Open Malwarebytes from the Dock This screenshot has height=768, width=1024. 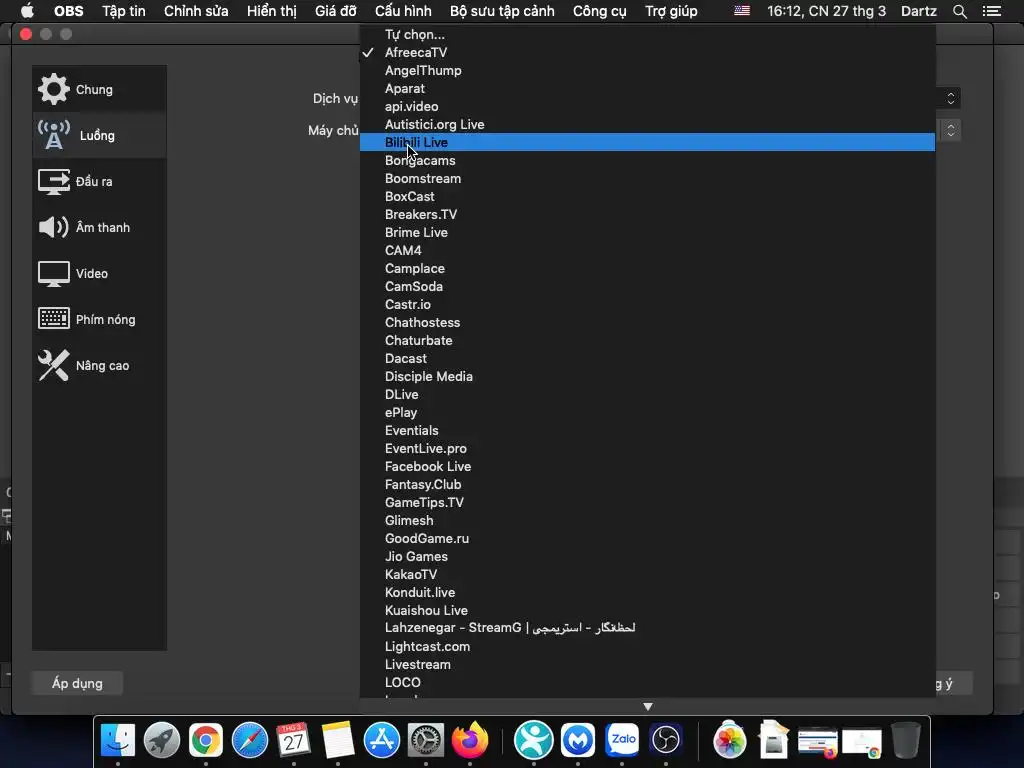578,740
